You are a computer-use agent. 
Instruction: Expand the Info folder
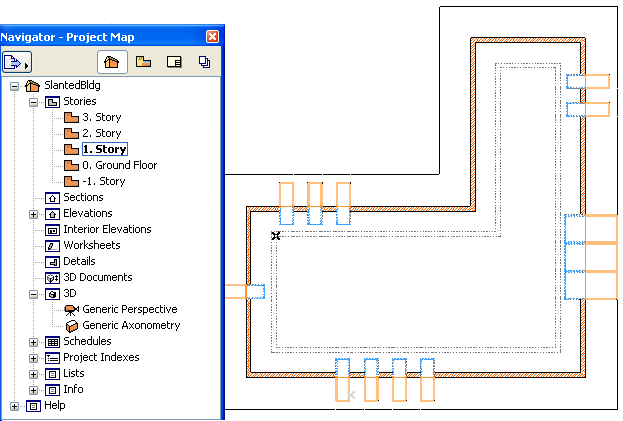[33, 390]
